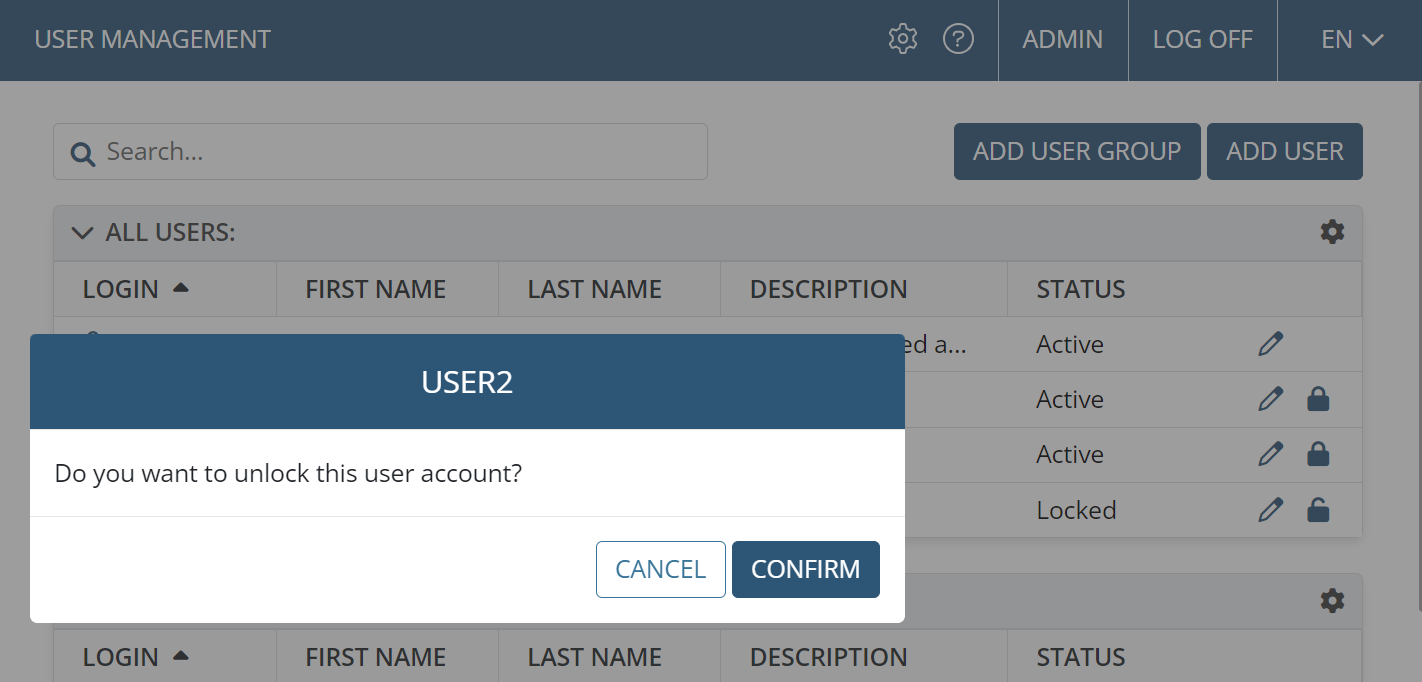This screenshot has width=1422, height=682.
Task: Open the help question mark icon
Action: [958, 39]
